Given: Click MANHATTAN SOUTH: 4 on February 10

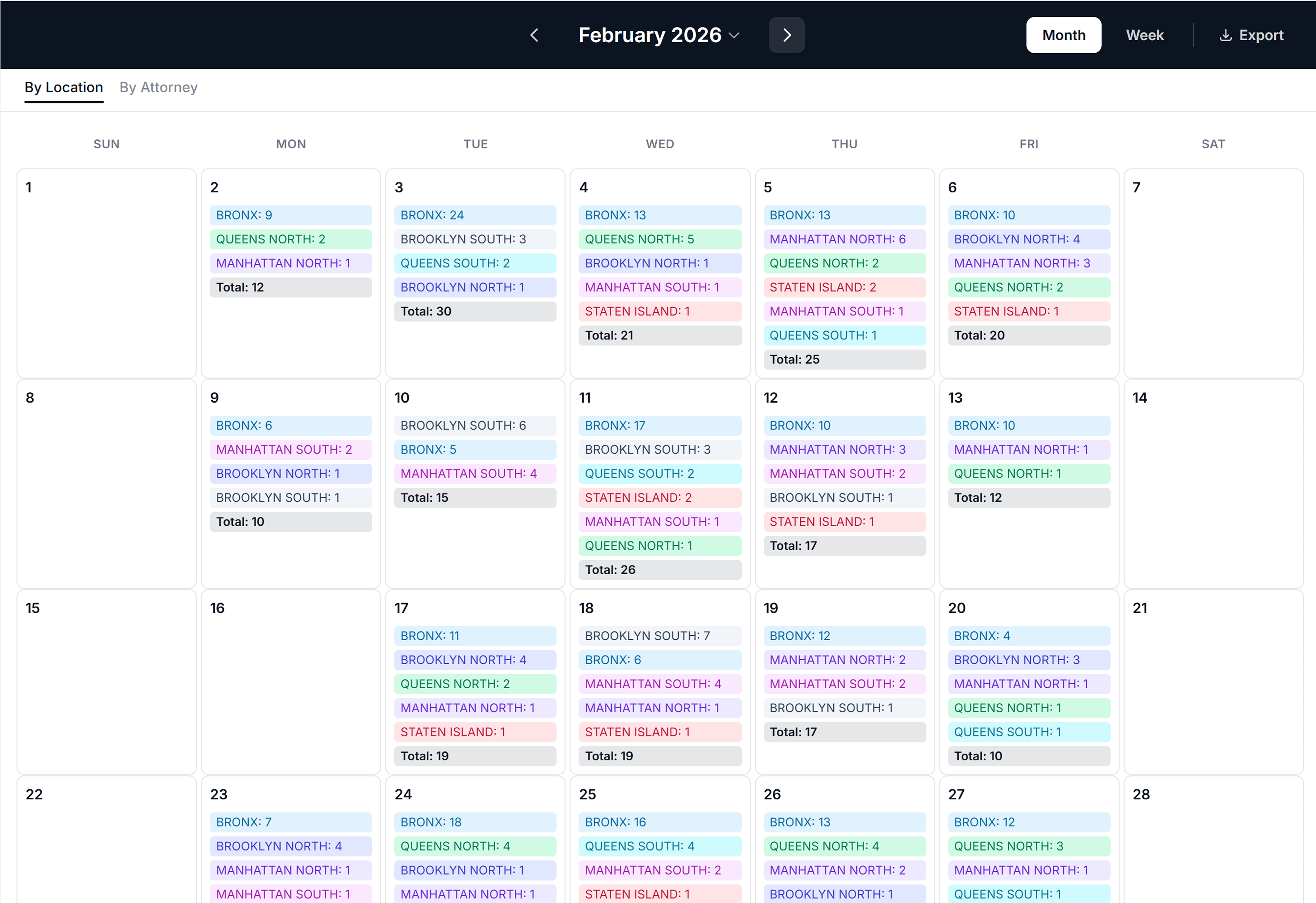Looking at the screenshot, I should tap(475, 473).
